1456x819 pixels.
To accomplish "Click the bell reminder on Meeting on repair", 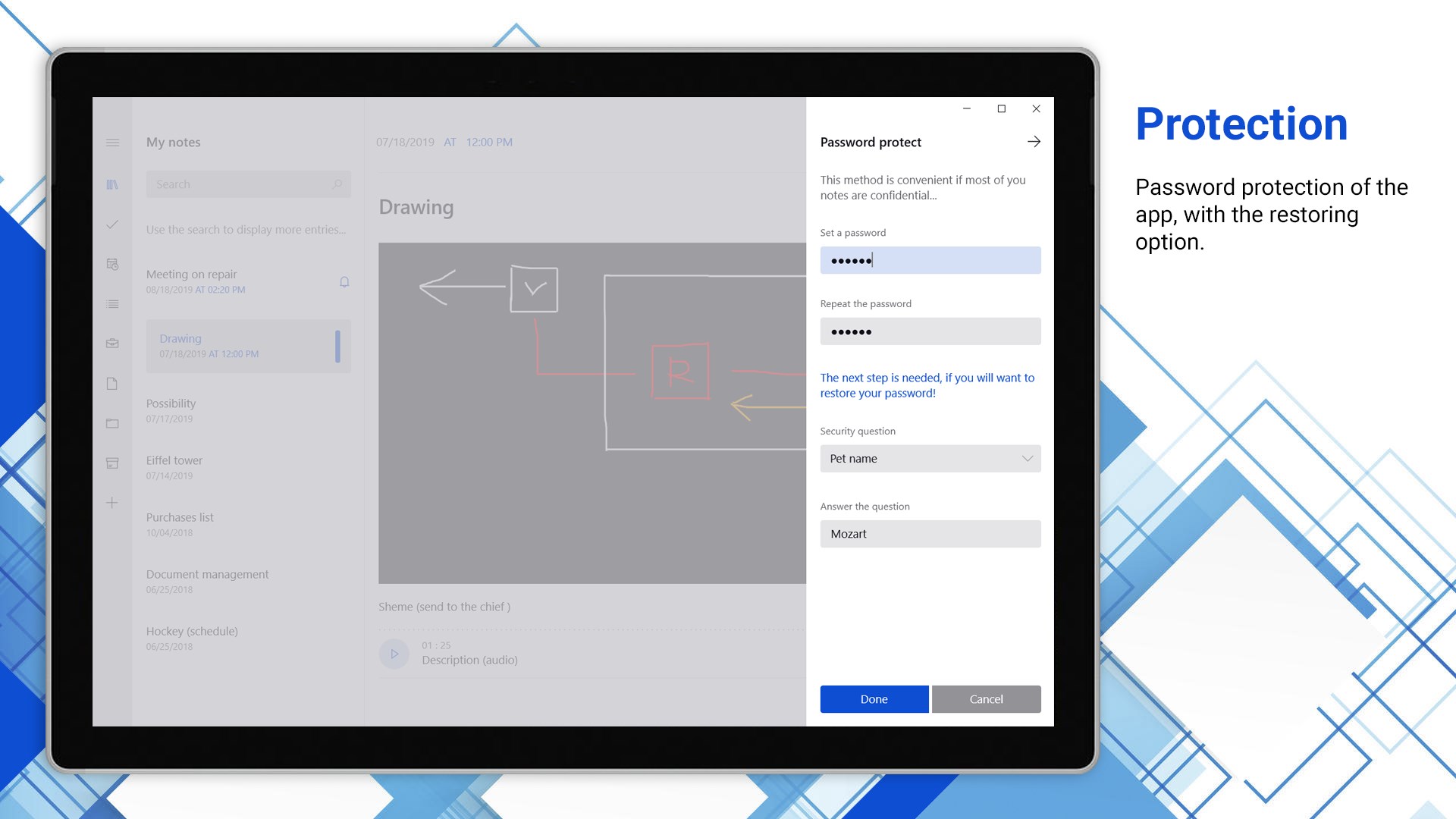I will 344,282.
